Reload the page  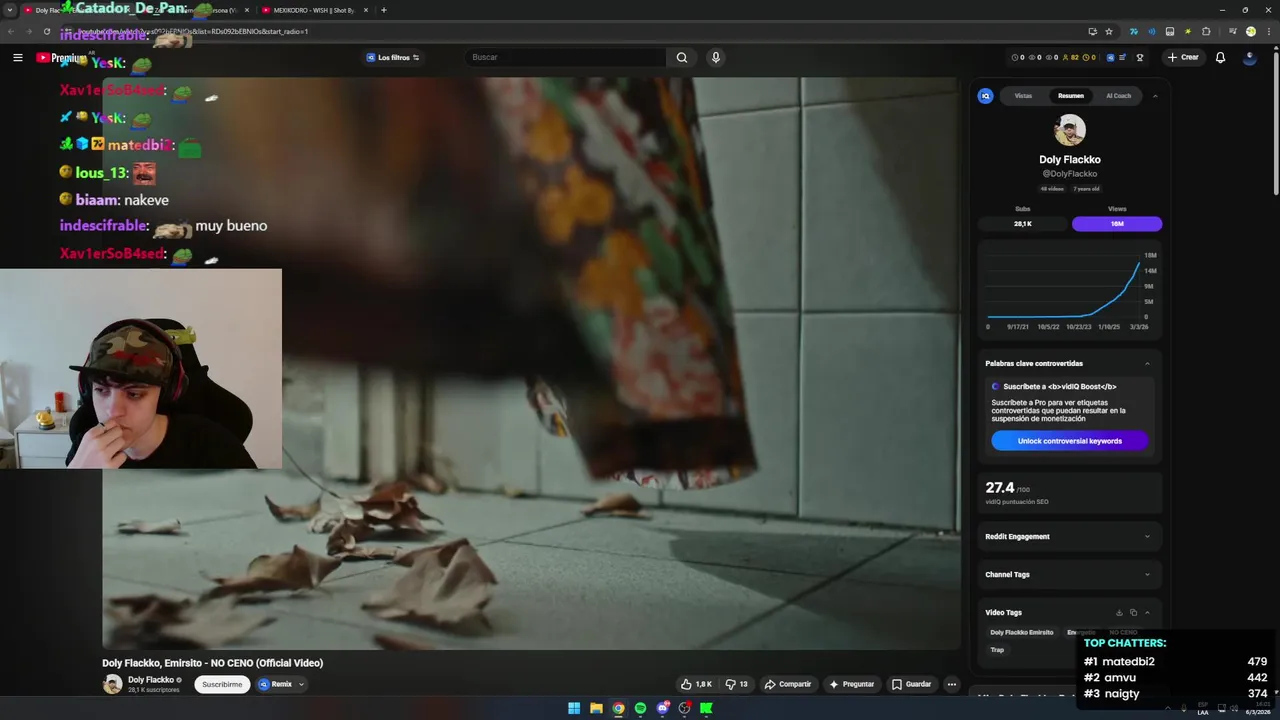[x=46, y=31]
